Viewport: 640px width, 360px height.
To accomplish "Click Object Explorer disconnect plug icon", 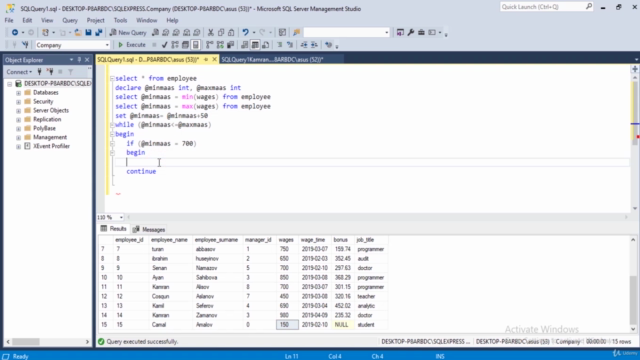I will [50, 72].
